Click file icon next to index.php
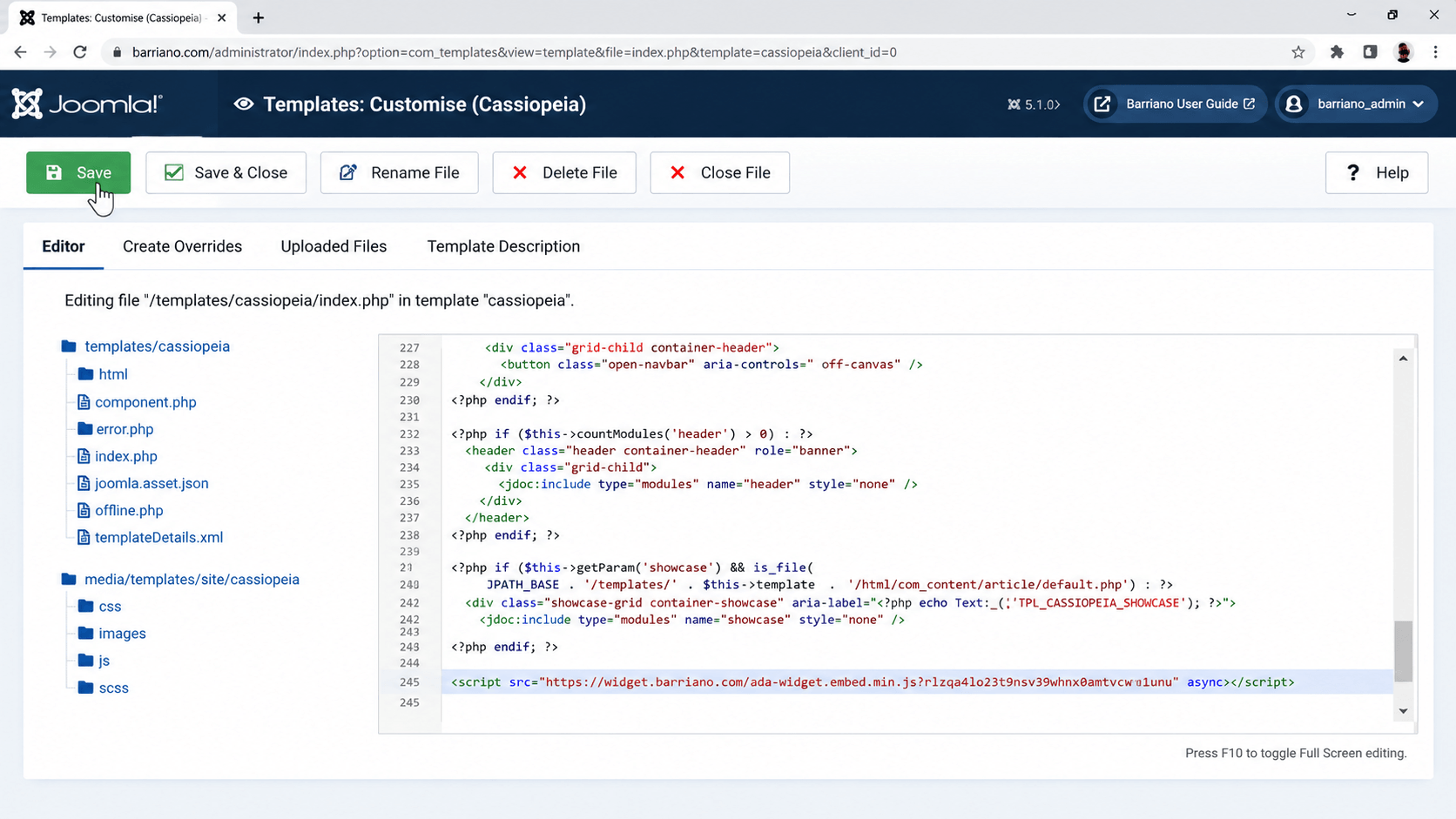Viewport: 1456px width, 819px height. 84,456
